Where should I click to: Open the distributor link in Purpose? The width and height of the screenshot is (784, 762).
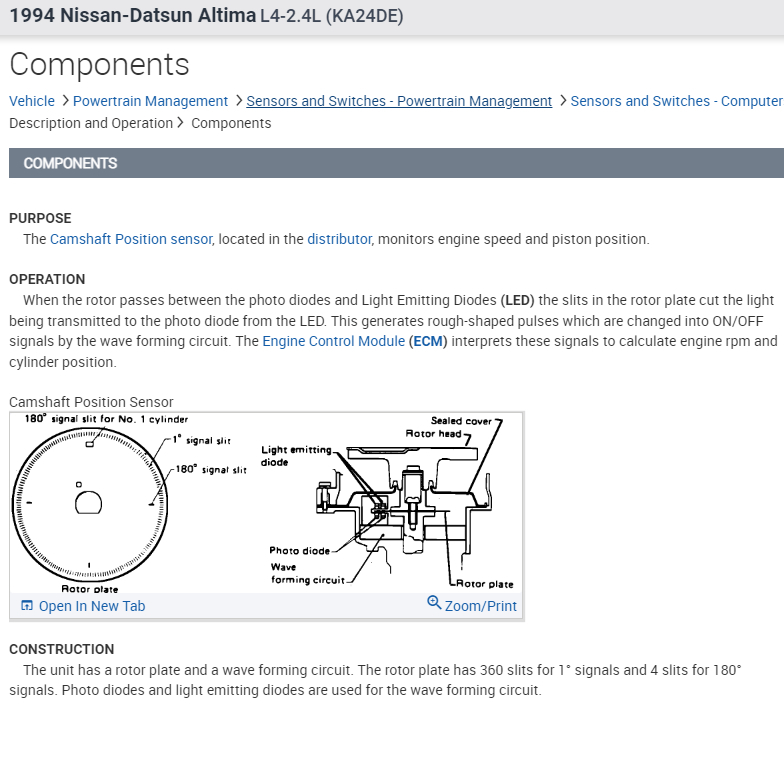click(339, 239)
